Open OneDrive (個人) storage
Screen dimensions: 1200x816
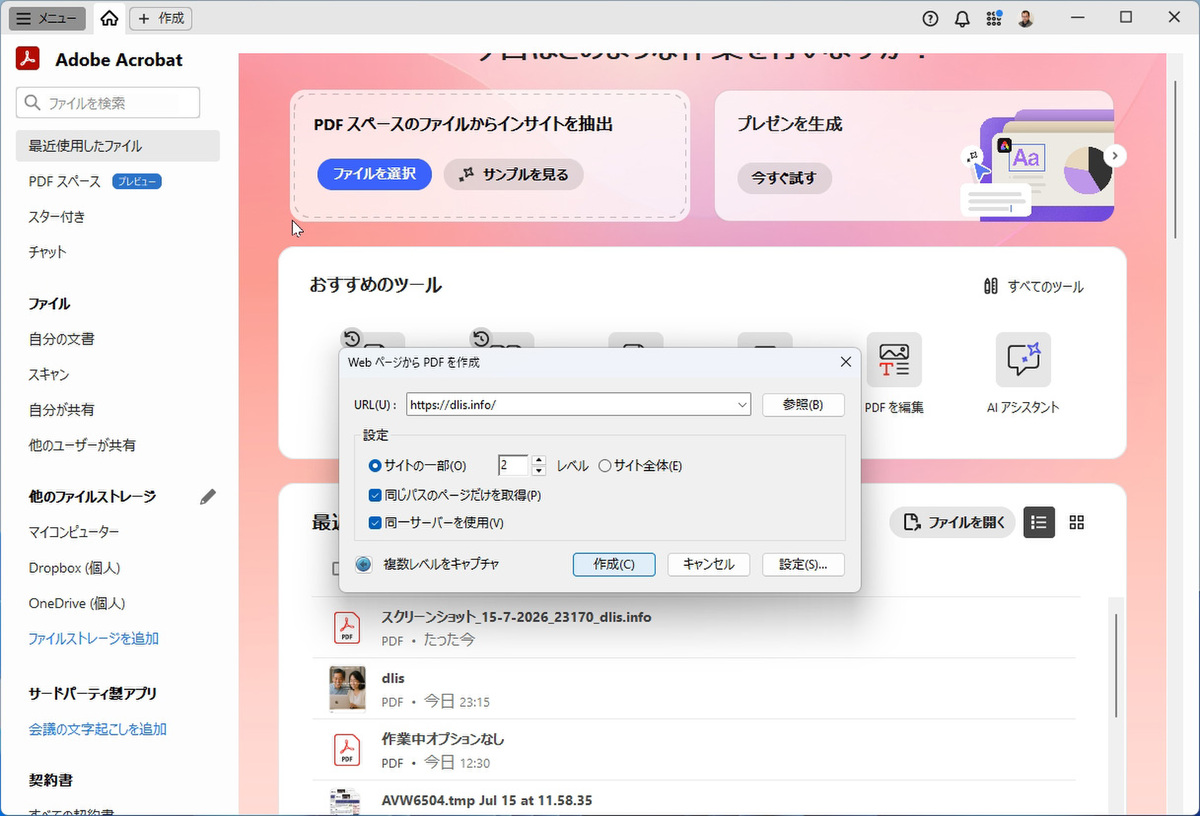pos(77,603)
